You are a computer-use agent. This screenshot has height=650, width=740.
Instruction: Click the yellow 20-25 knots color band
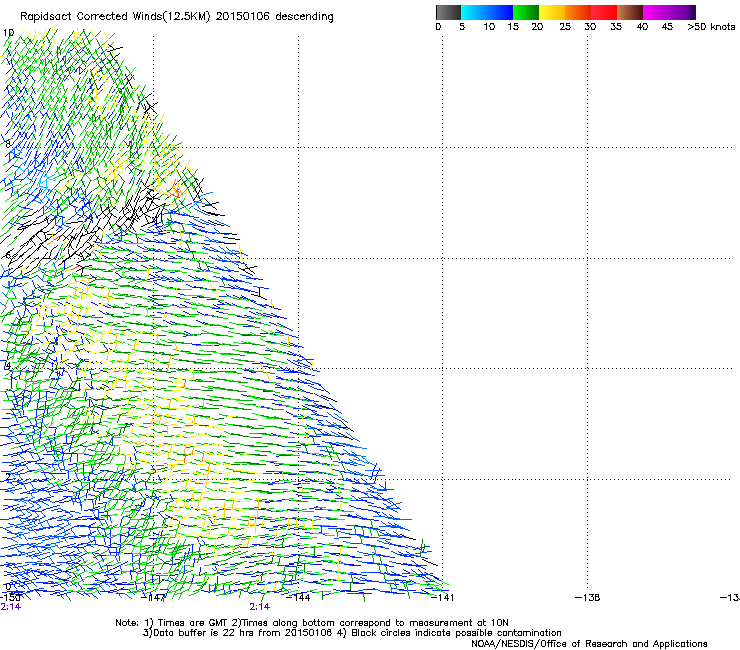(552, 12)
